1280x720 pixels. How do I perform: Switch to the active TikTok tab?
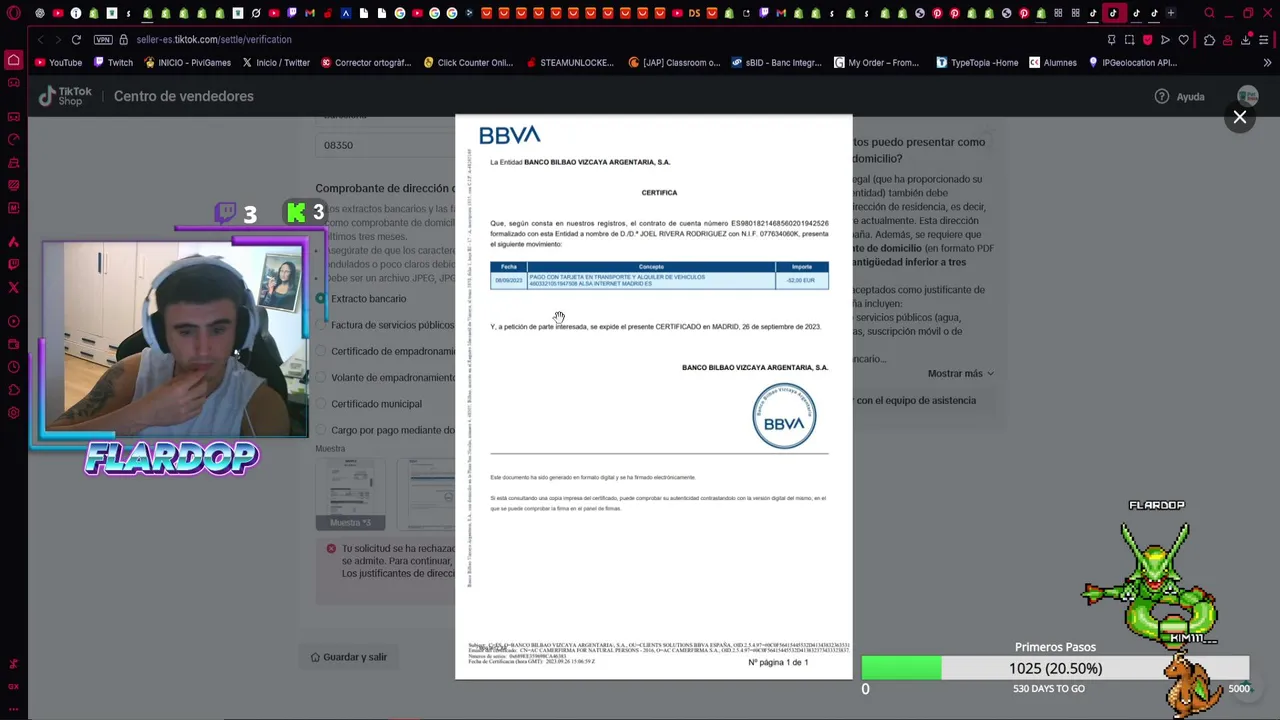point(1113,13)
